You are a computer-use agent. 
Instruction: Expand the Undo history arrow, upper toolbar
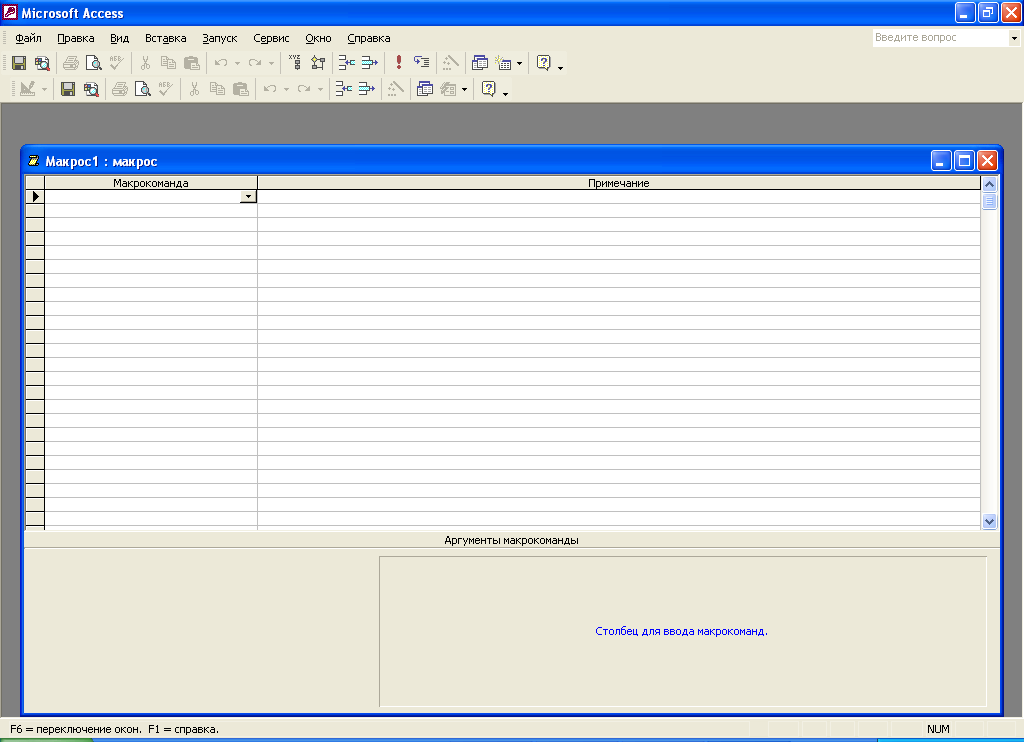[x=237, y=63]
